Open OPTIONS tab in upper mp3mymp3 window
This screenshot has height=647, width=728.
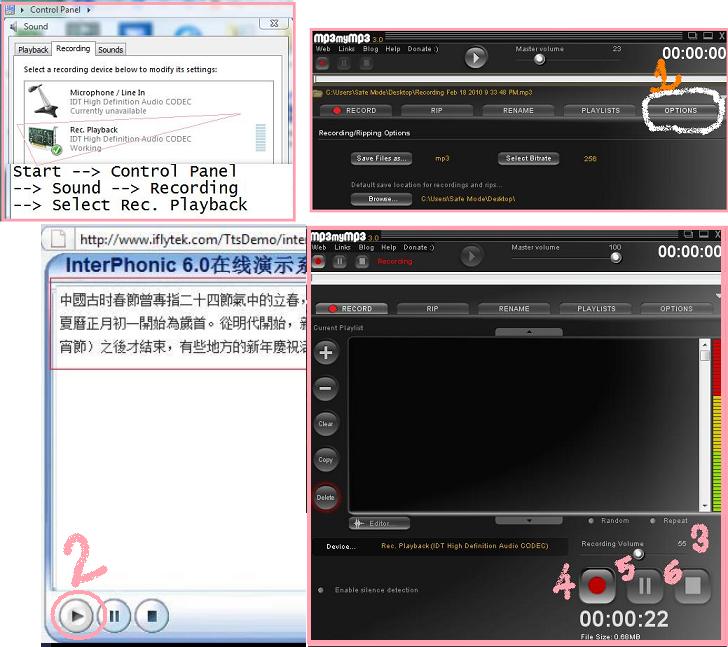(680, 110)
